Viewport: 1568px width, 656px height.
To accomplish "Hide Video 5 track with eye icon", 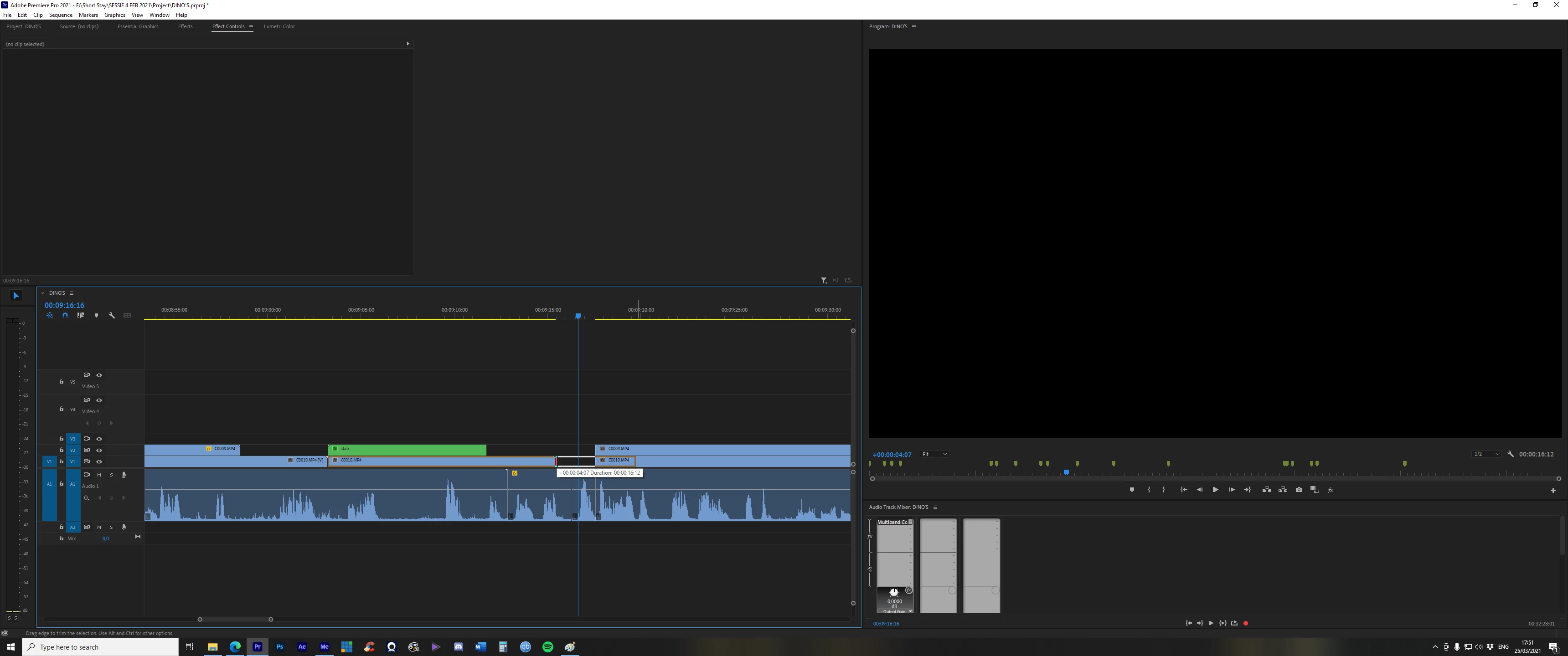I will point(99,375).
